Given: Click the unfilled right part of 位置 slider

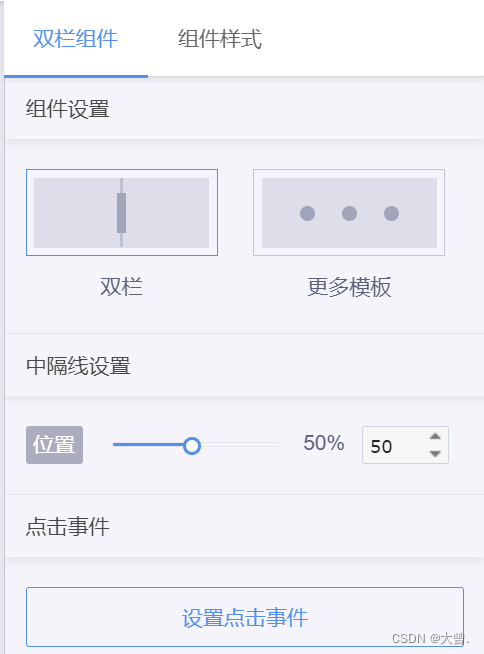Looking at the screenshot, I should [239, 445].
